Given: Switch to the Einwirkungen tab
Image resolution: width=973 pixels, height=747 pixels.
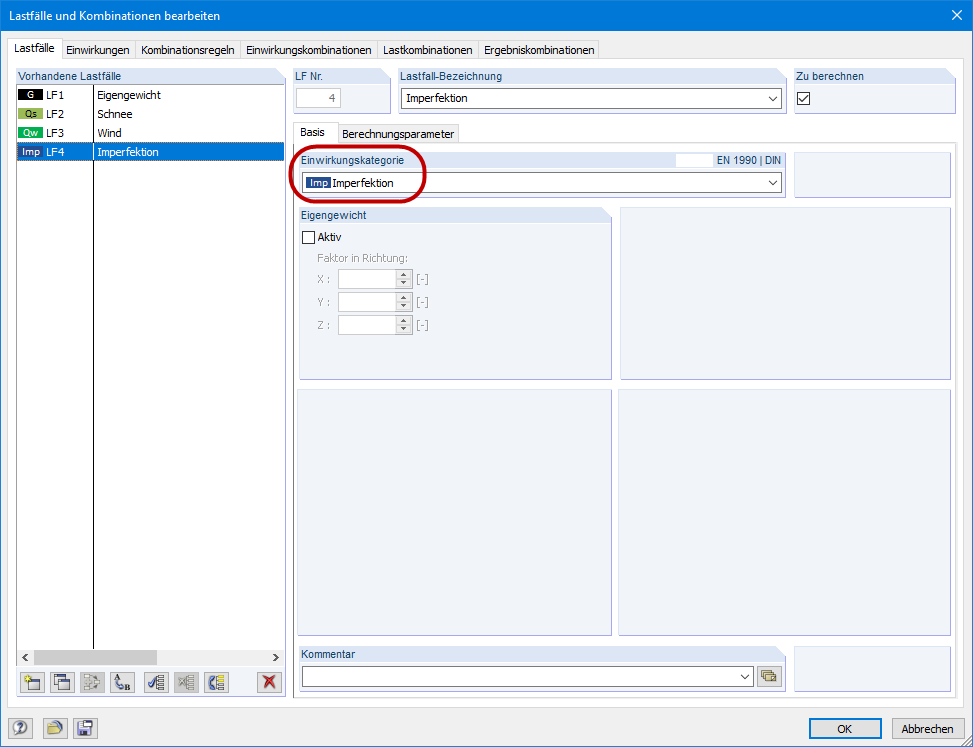Looking at the screenshot, I should [x=98, y=50].
